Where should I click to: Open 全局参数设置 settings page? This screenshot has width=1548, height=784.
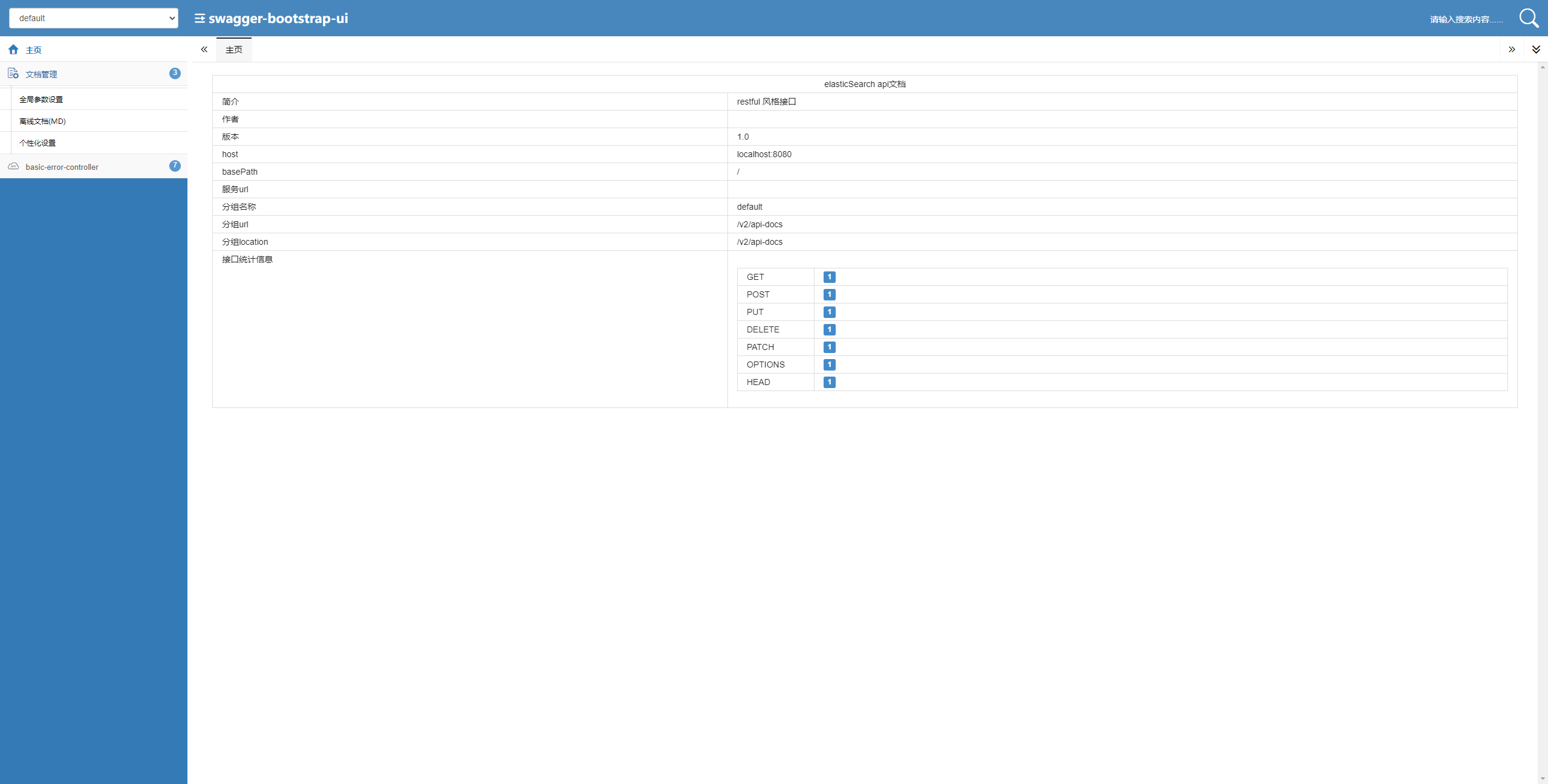41,99
